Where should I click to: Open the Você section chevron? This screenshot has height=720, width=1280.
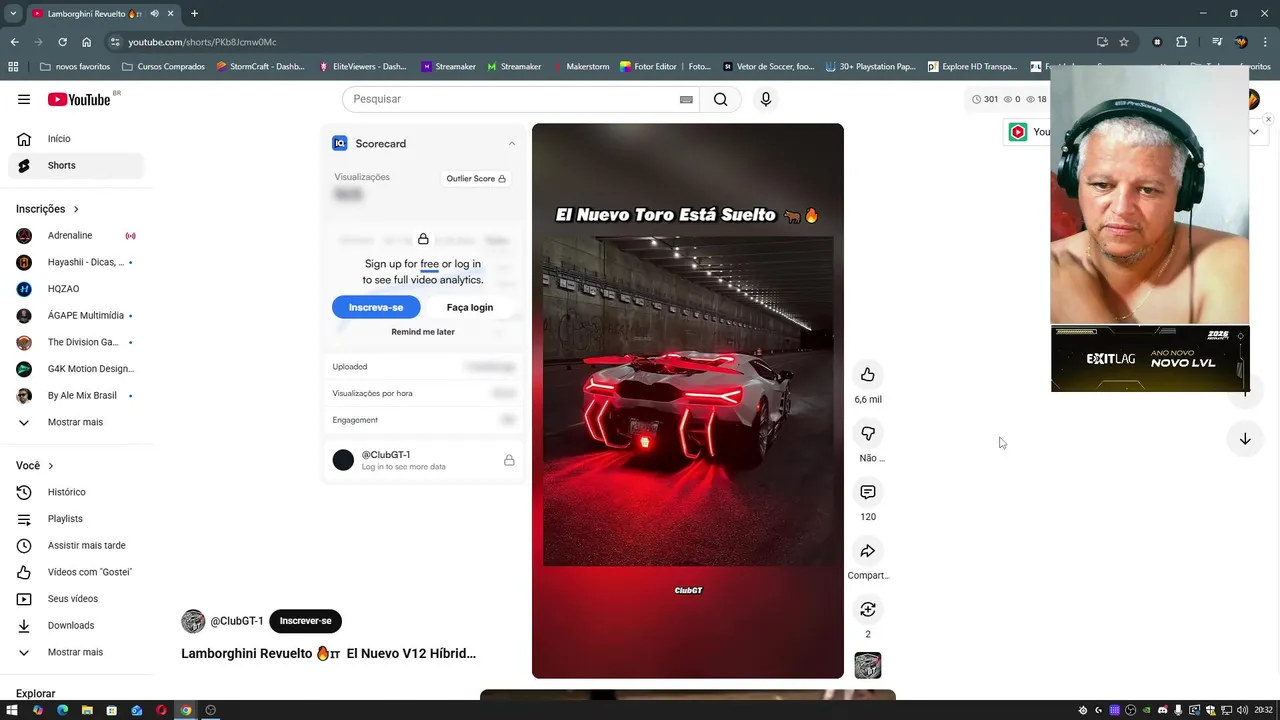51,466
